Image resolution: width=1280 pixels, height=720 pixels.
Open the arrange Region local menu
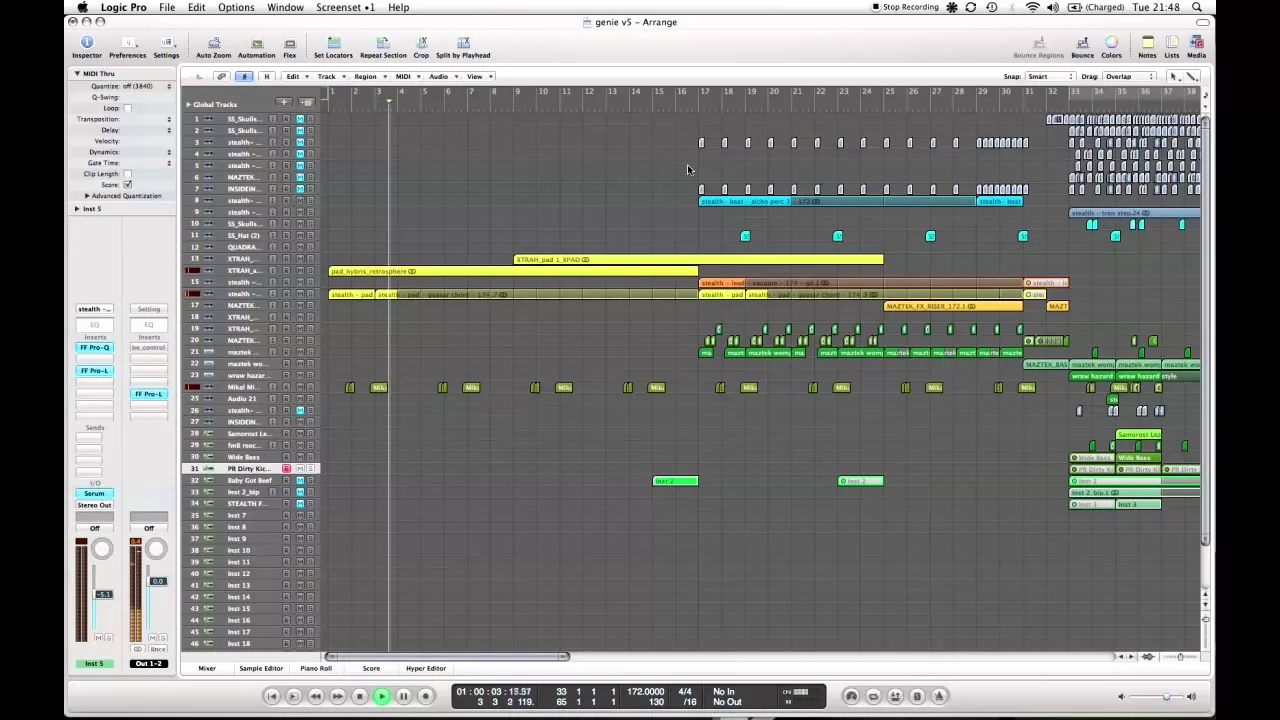[x=369, y=76]
